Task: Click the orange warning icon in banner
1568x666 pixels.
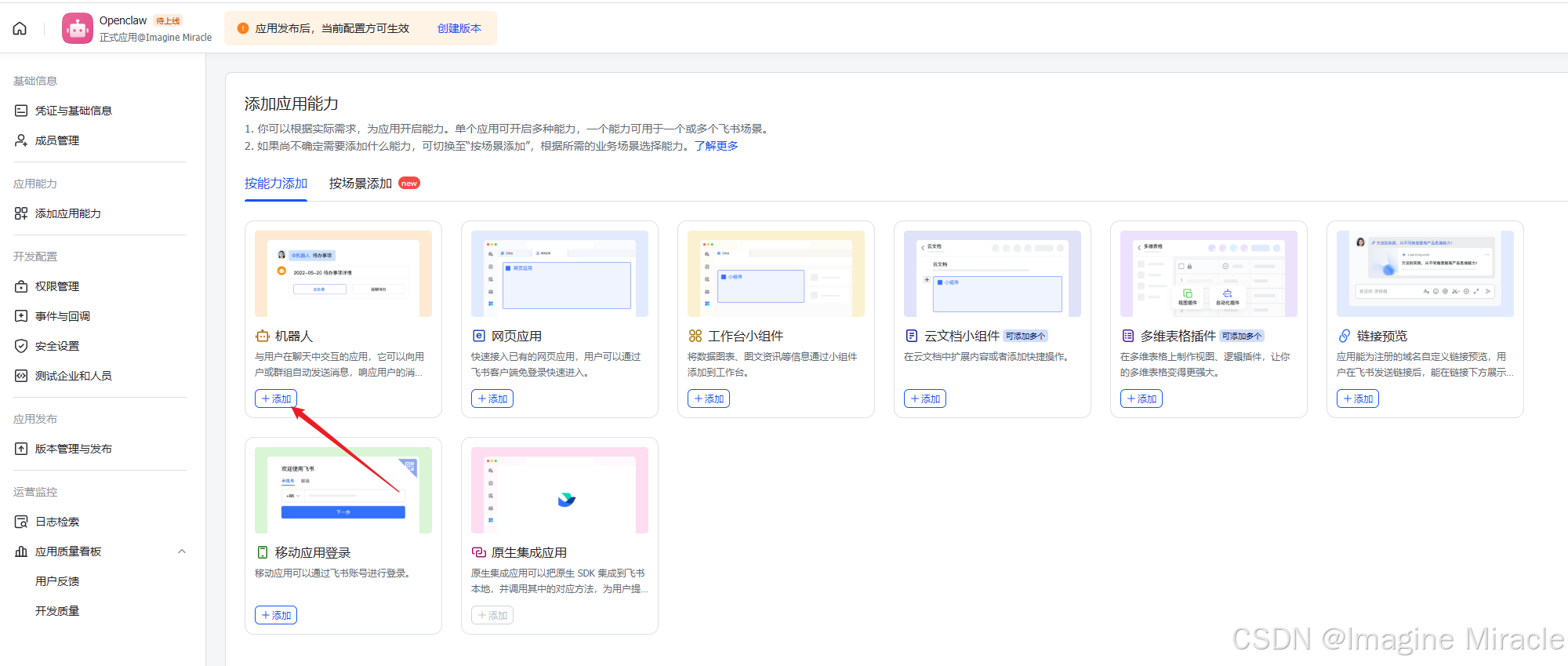Action: tap(243, 28)
